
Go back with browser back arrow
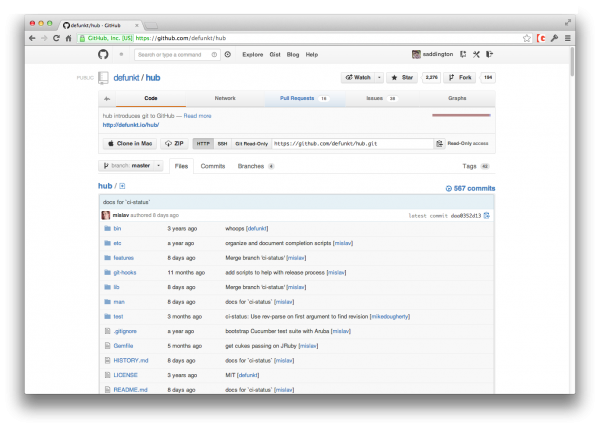pos(32,38)
